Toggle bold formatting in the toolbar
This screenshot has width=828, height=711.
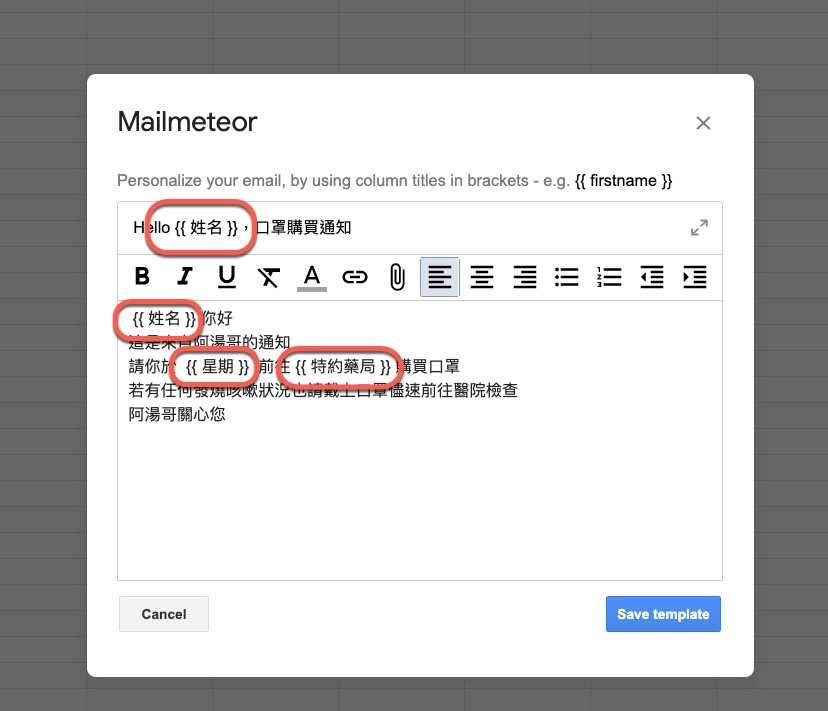click(142, 276)
